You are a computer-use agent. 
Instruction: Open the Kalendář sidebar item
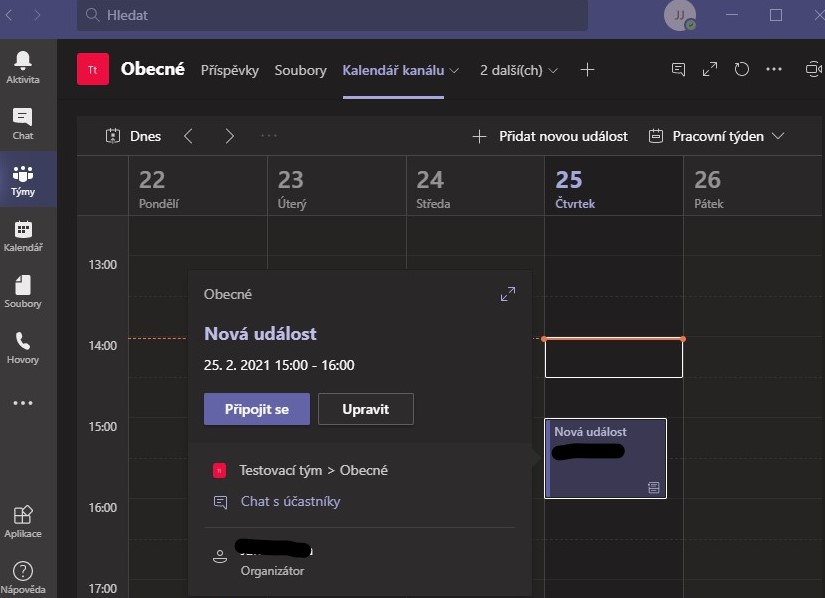click(x=23, y=236)
